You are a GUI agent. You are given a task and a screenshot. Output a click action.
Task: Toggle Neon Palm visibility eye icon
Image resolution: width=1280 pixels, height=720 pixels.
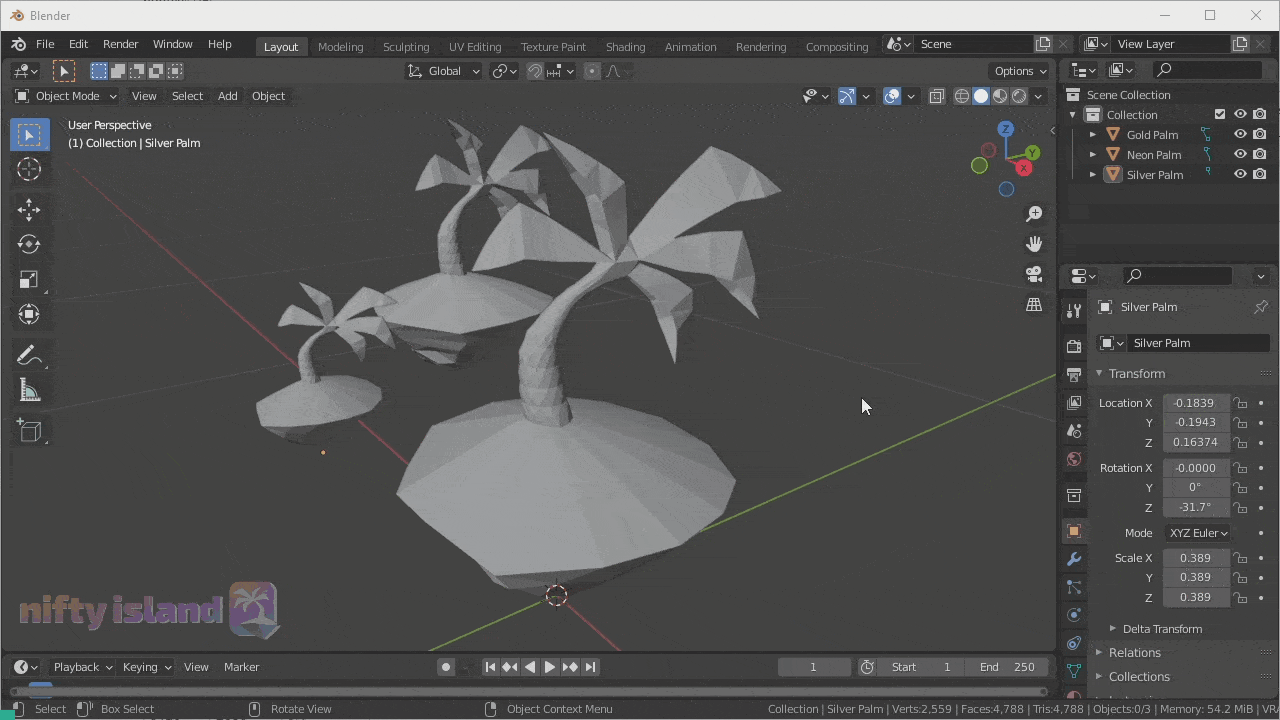1240,155
